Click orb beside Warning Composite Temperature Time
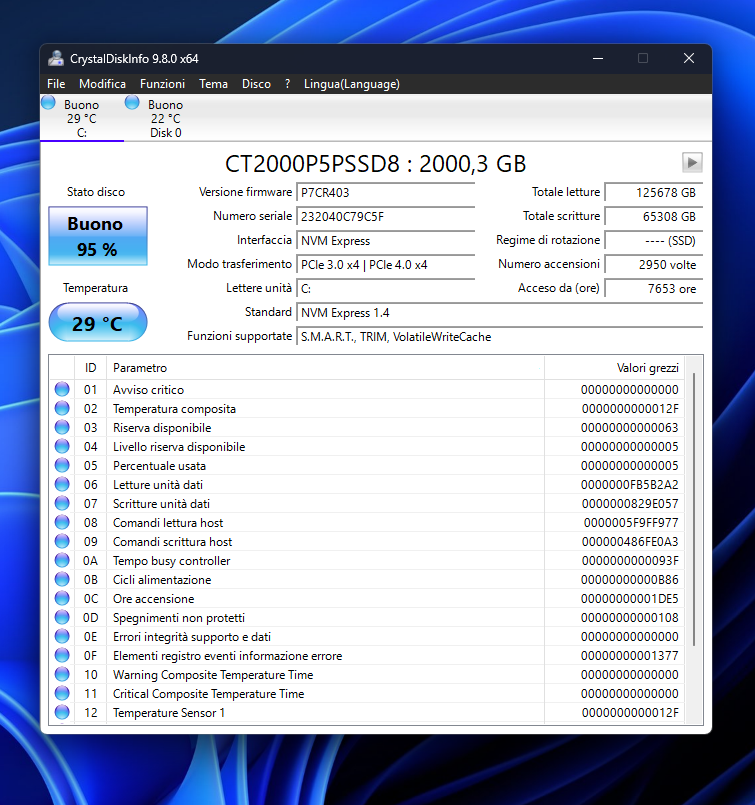This screenshot has width=755, height=805. [x=62, y=674]
